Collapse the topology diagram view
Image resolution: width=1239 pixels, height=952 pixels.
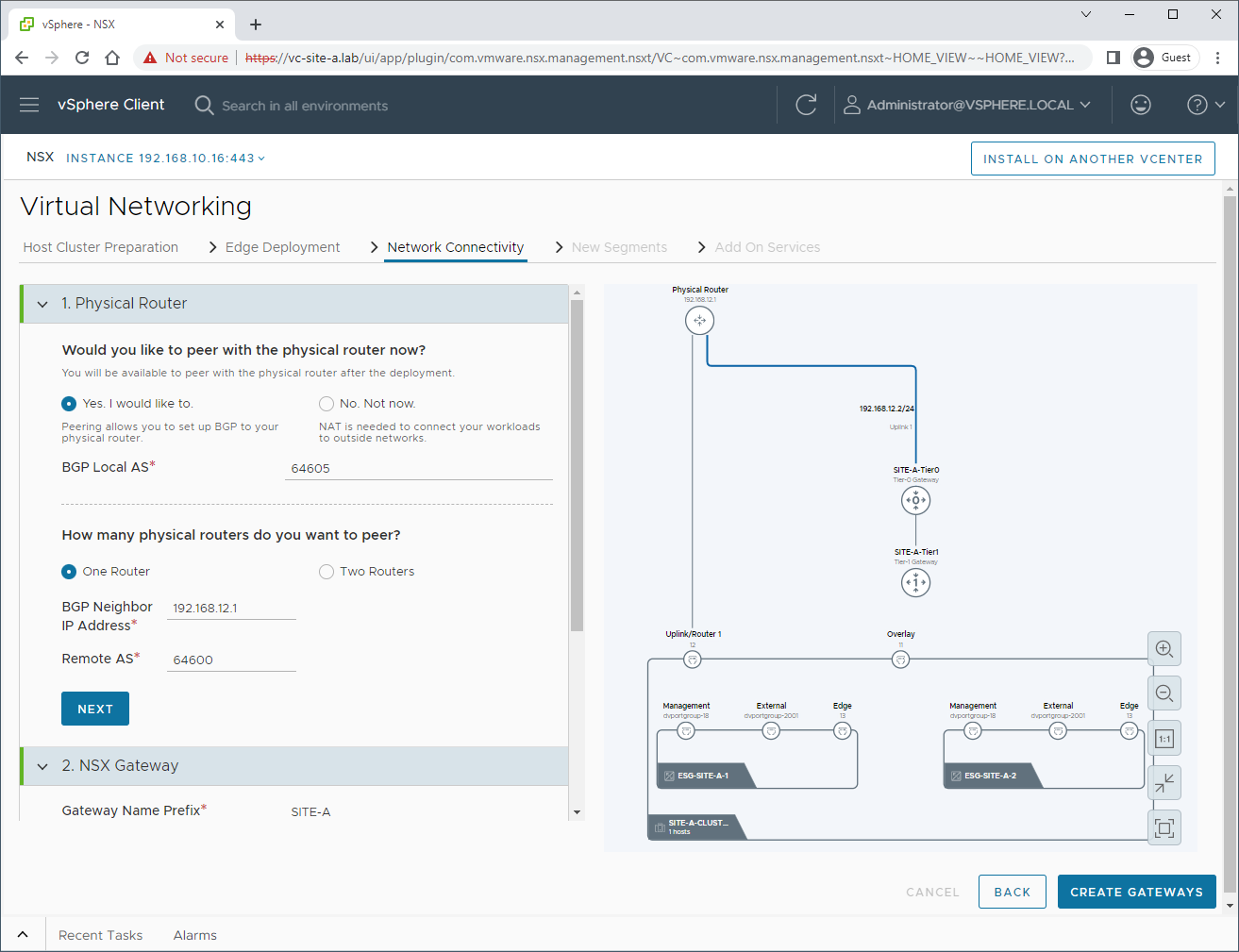1164,783
